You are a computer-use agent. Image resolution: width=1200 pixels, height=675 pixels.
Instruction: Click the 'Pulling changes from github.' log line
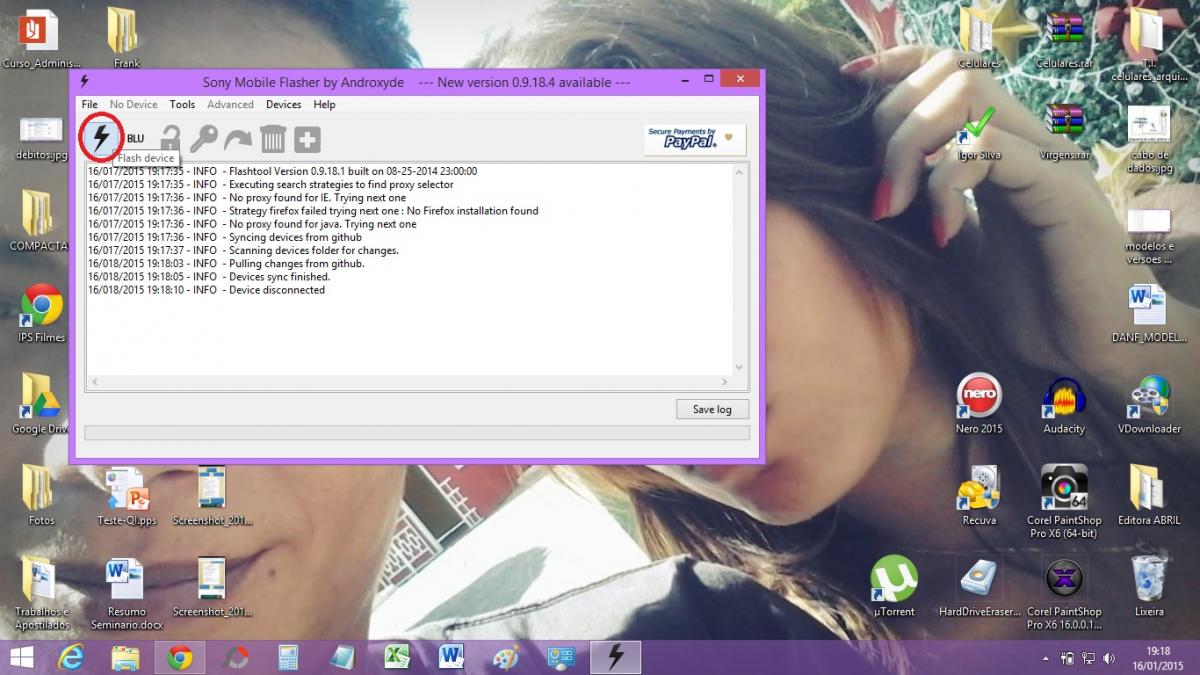226,264
